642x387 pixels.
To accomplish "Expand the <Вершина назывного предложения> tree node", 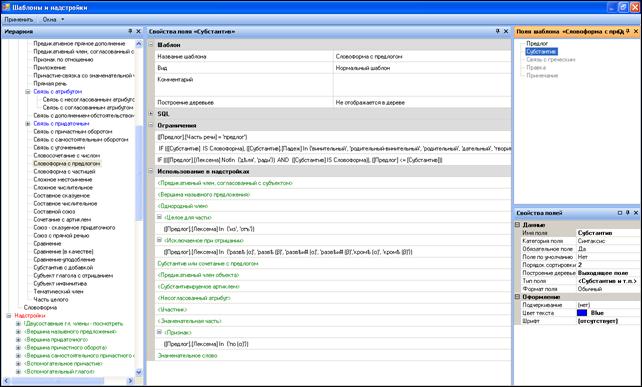I will click(x=18, y=332).
